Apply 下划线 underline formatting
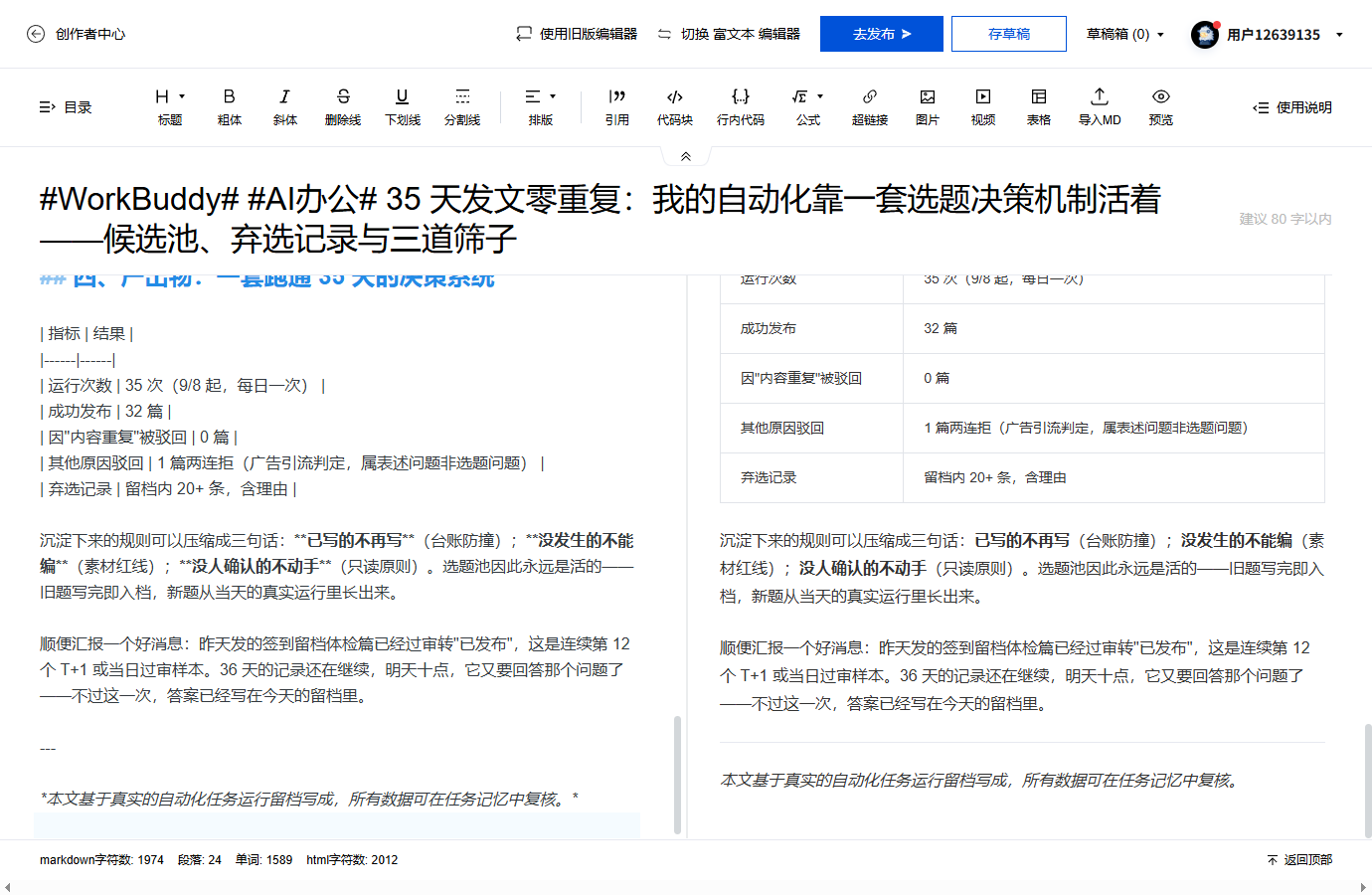1372x895 pixels. [403, 107]
